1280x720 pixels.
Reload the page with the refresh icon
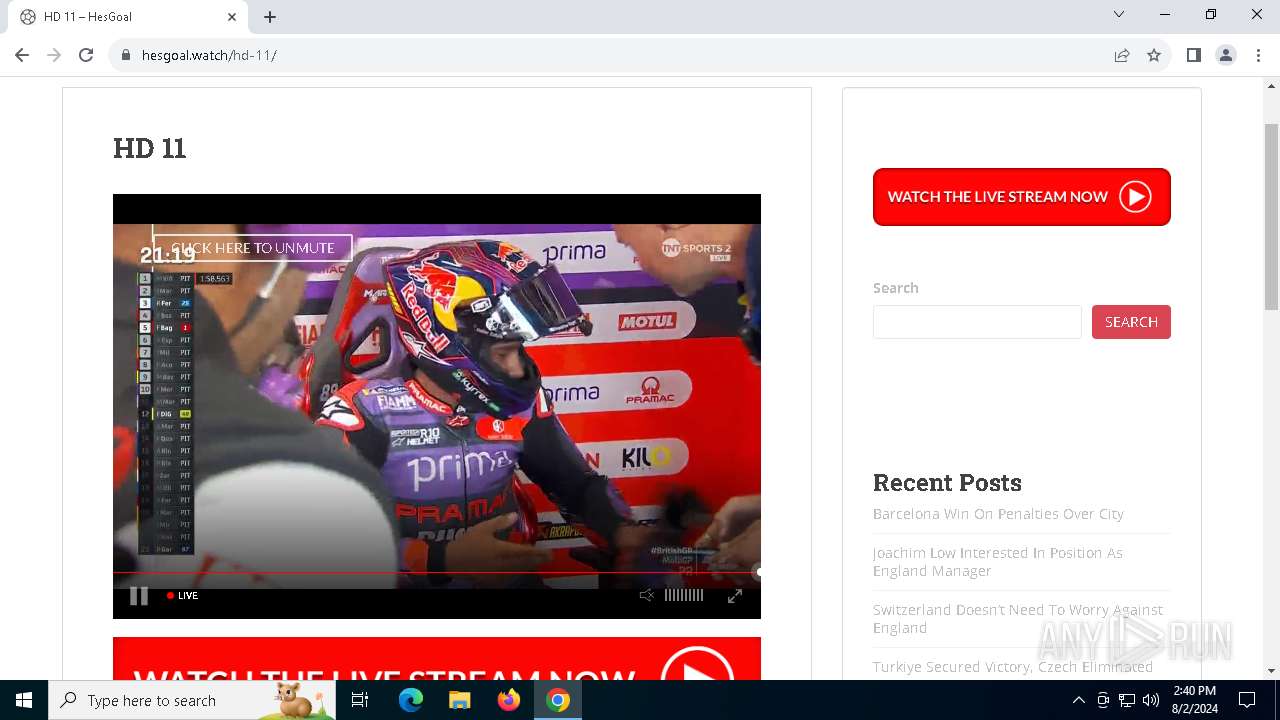pyautogui.click(x=86, y=55)
